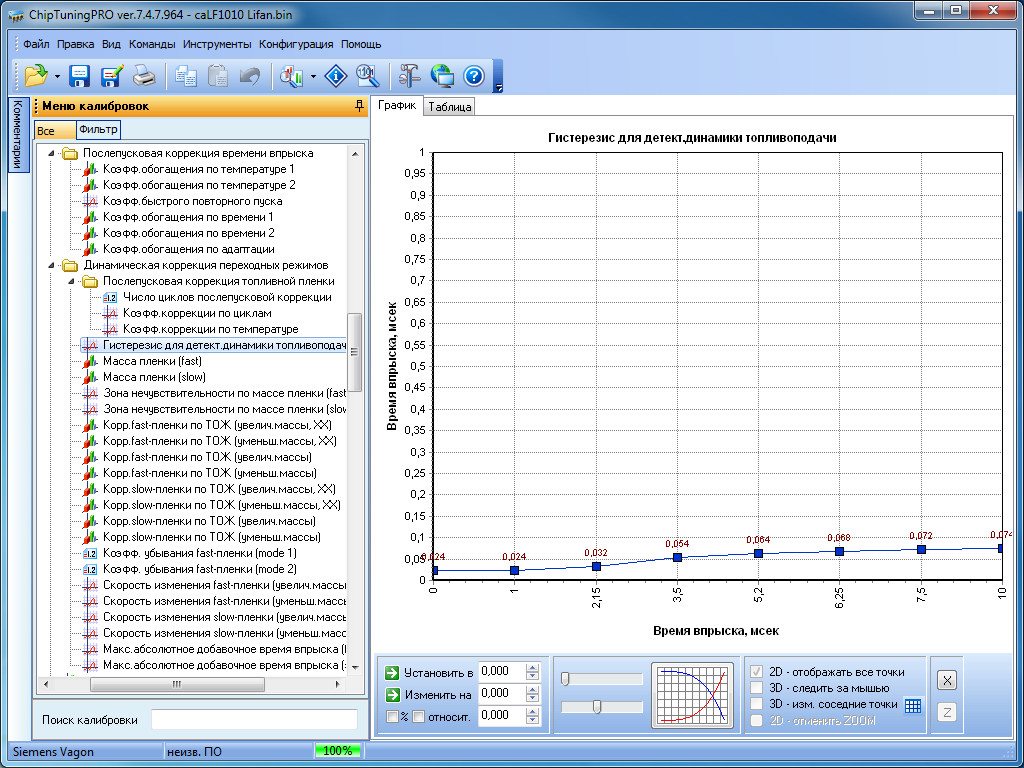Click the curve graph preview button

(x=693, y=694)
